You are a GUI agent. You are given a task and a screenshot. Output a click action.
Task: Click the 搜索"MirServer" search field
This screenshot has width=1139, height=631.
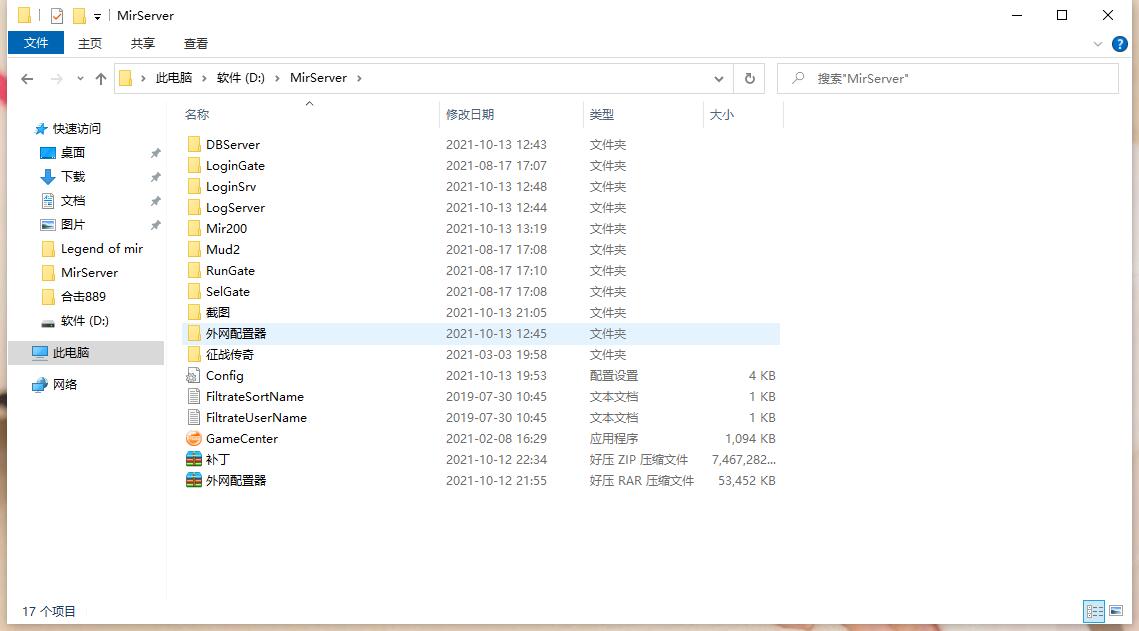(x=947, y=78)
